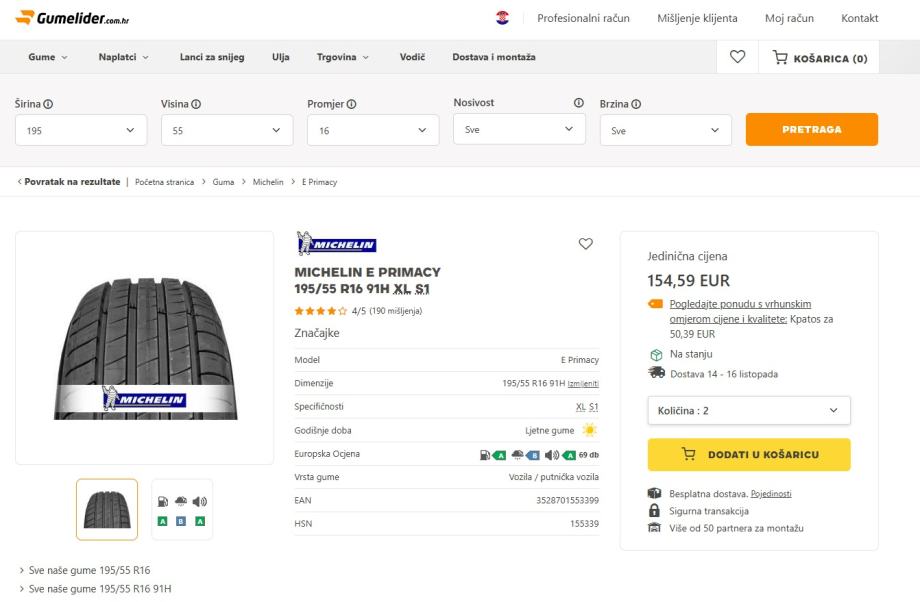Click the Michelin brand logo
Image resolution: width=920 pixels, height=602 pixels.
coord(336,244)
